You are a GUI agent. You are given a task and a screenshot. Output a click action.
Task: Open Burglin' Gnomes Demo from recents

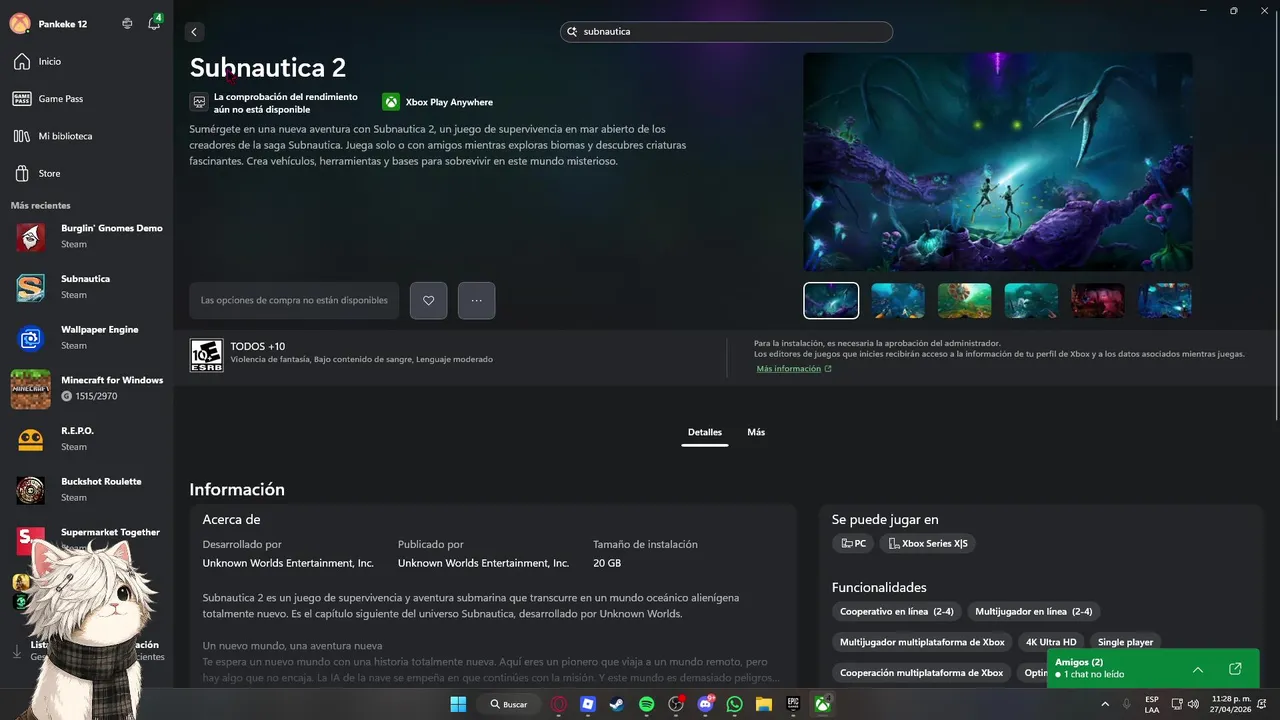tap(87, 236)
